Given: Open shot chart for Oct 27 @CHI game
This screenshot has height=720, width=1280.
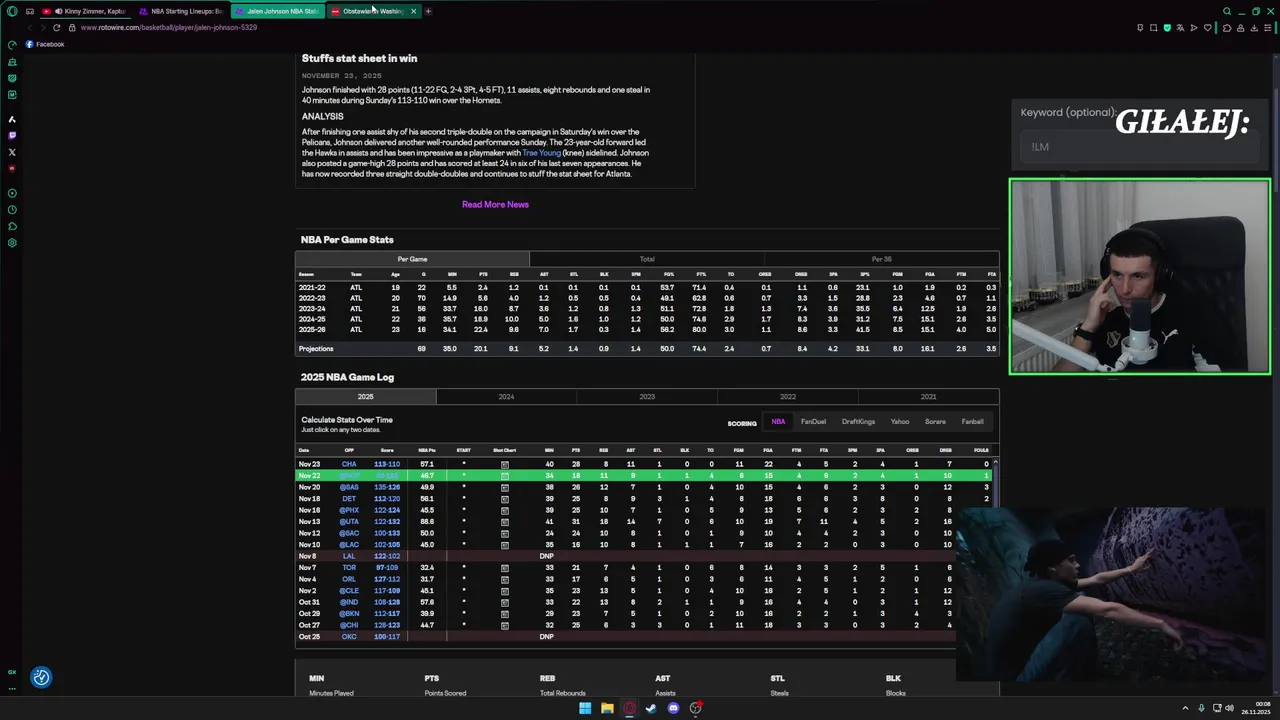Looking at the screenshot, I should (505, 625).
